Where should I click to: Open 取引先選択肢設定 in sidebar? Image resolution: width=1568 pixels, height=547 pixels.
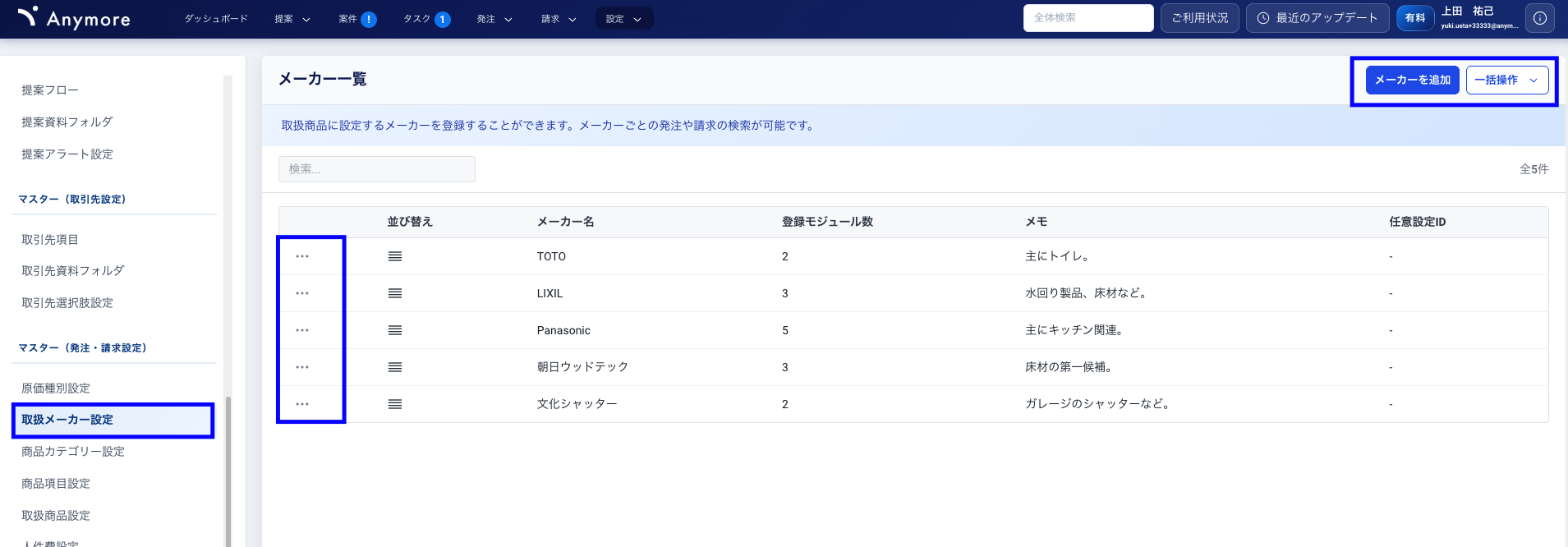click(x=67, y=303)
